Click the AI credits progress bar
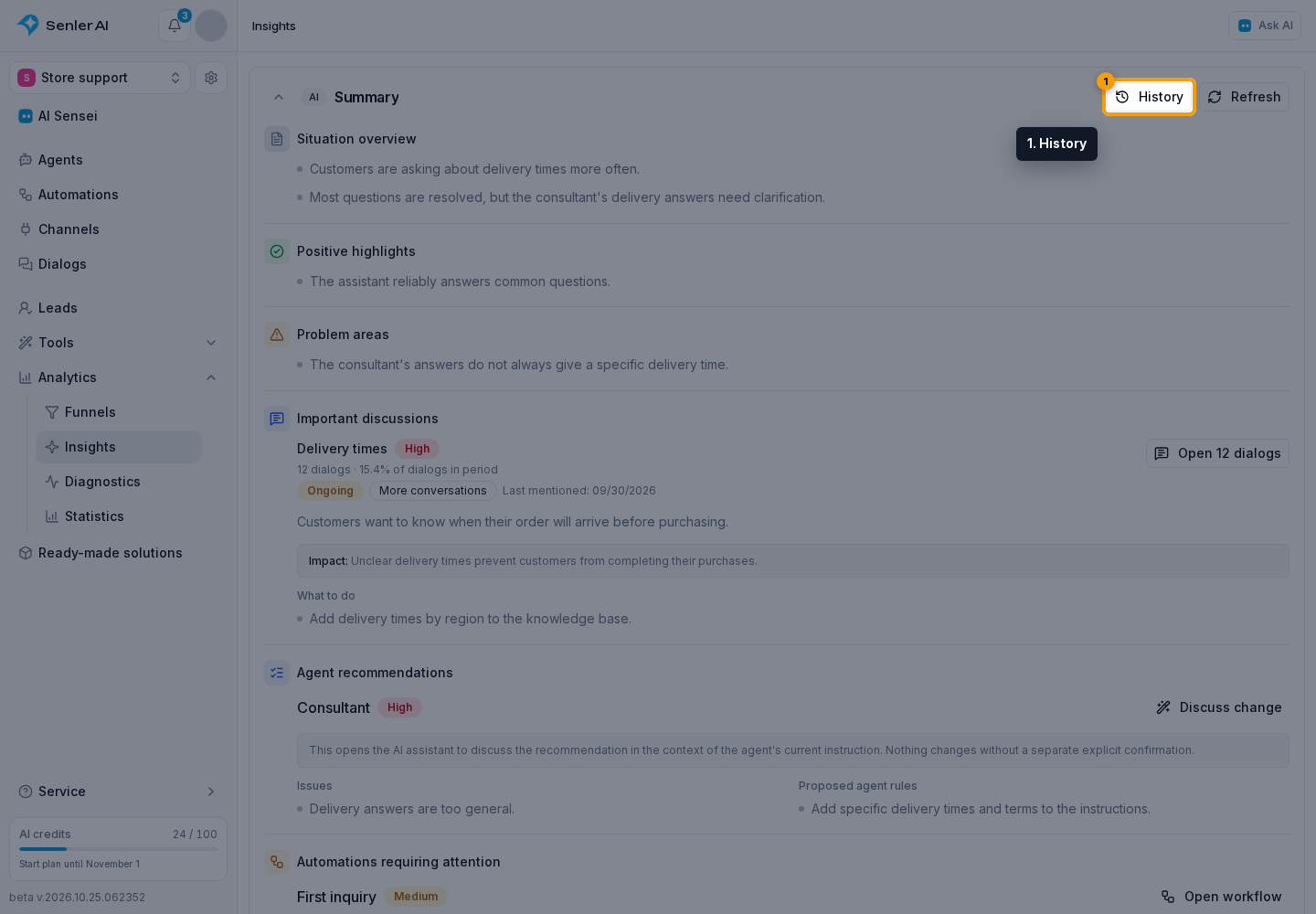This screenshot has height=914, width=1316. [x=119, y=849]
